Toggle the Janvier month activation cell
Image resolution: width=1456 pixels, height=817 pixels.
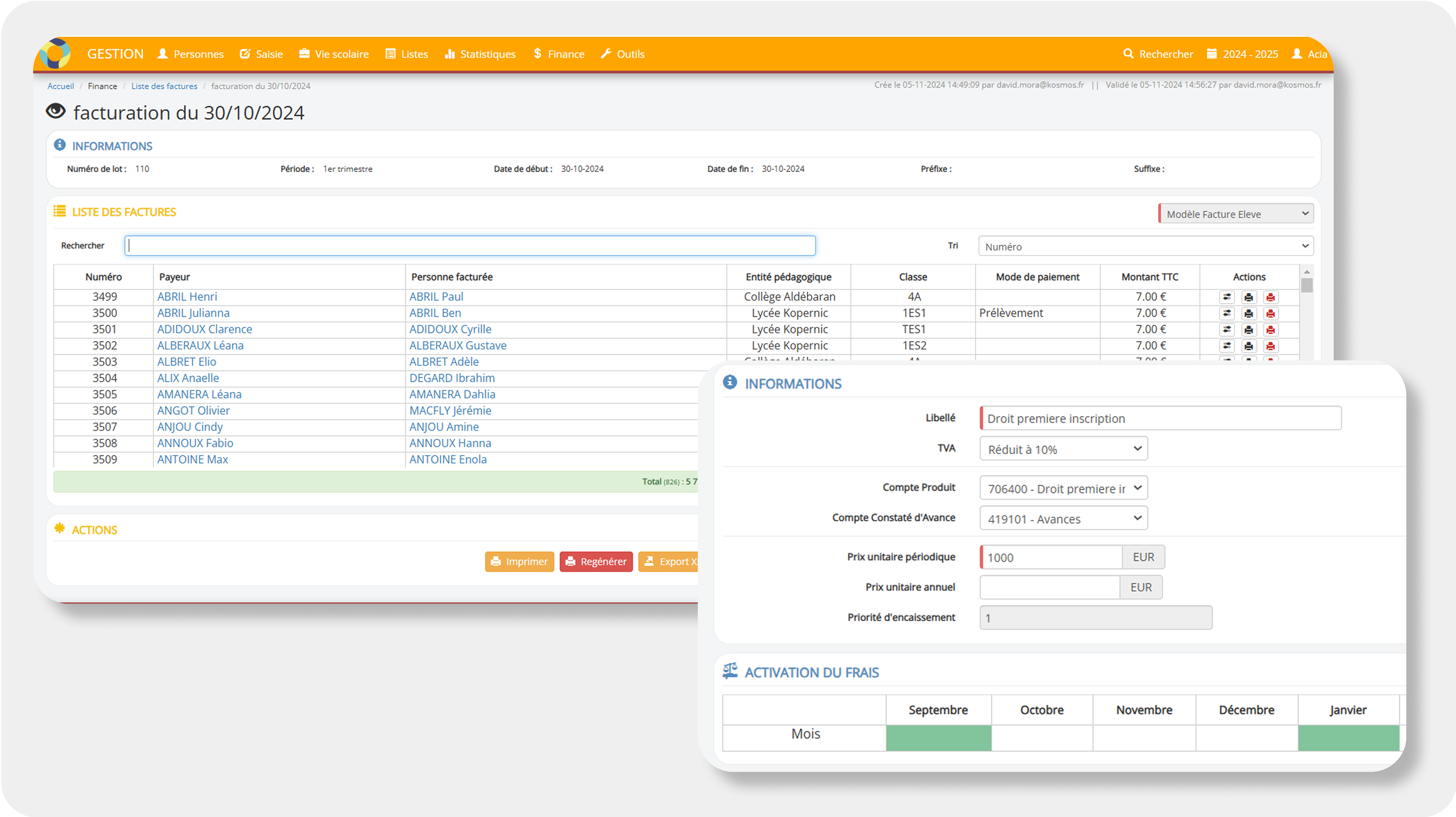(1348, 738)
